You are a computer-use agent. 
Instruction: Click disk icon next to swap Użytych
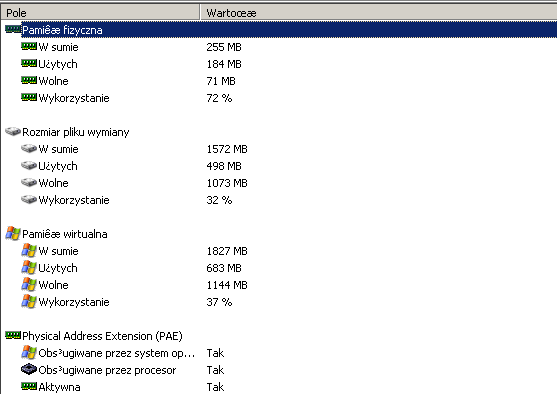(29, 165)
